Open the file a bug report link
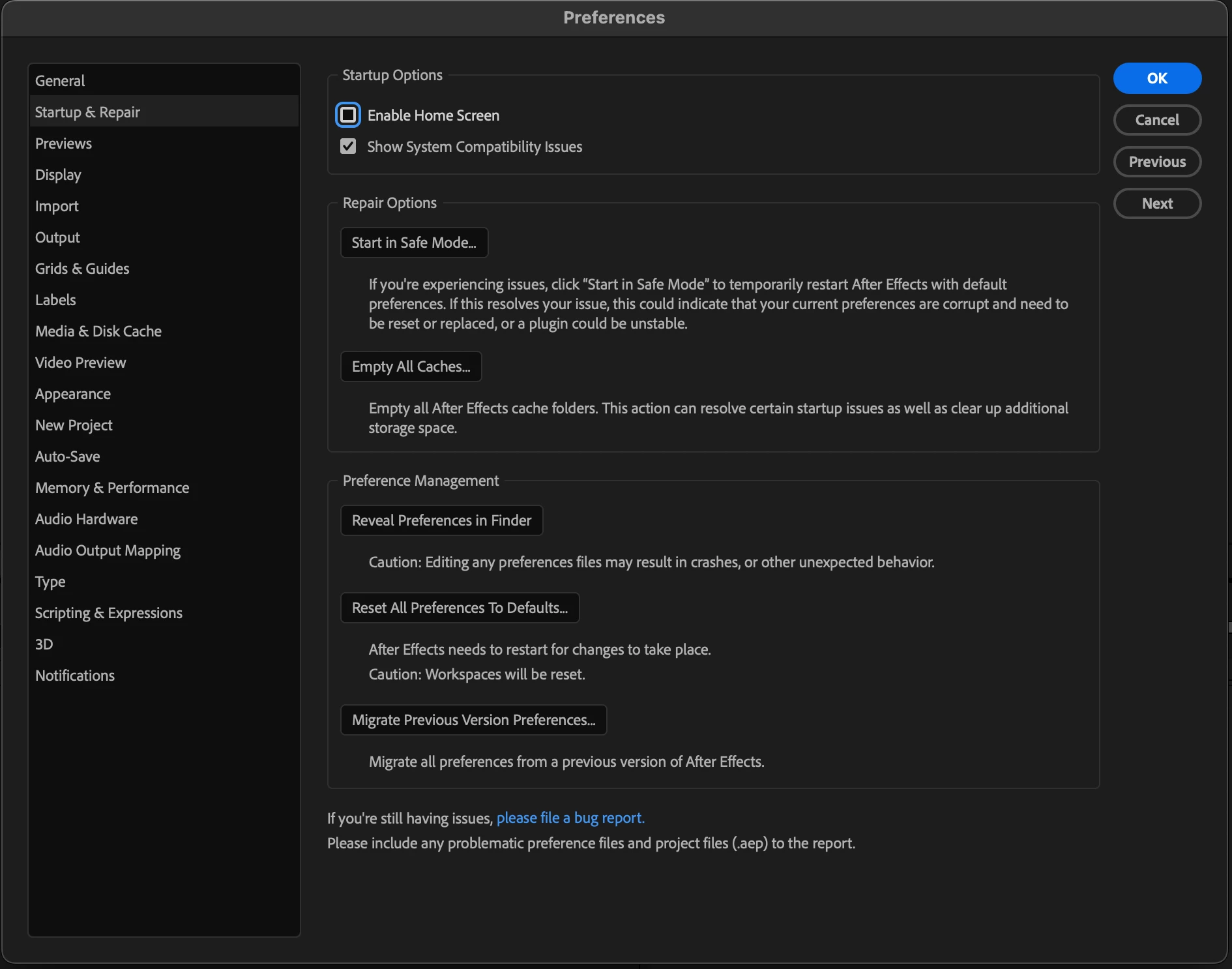Screen dimensions: 1232x969 pyautogui.click(x=570, y=818)
